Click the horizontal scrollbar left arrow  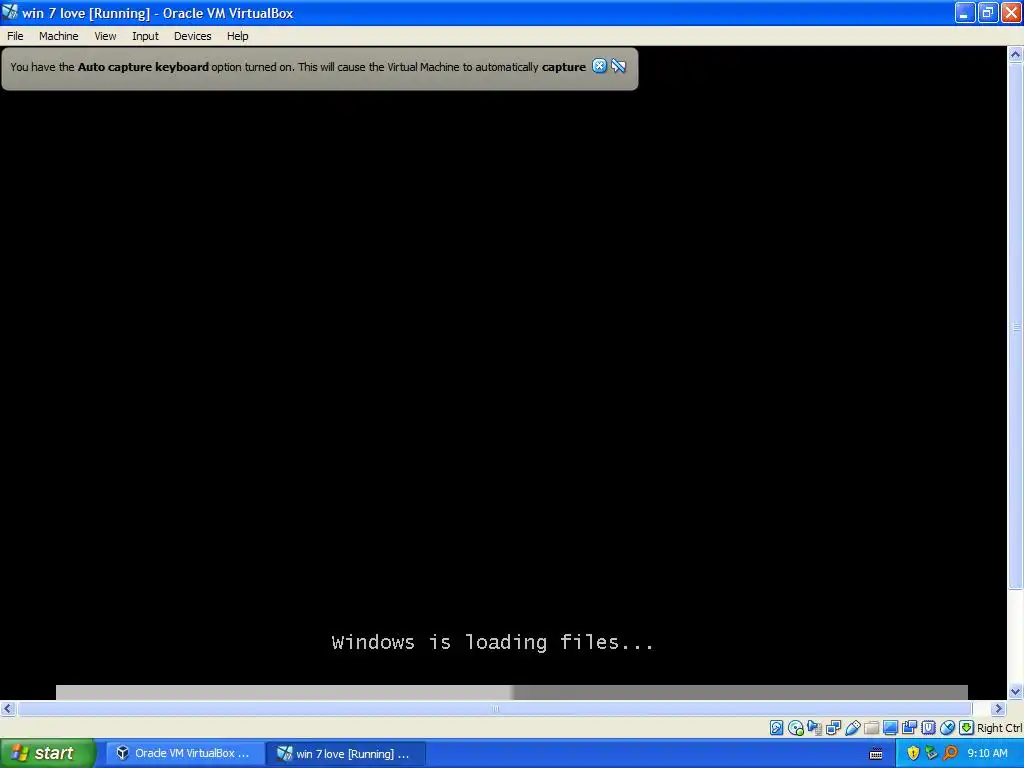tap(8, 708)
